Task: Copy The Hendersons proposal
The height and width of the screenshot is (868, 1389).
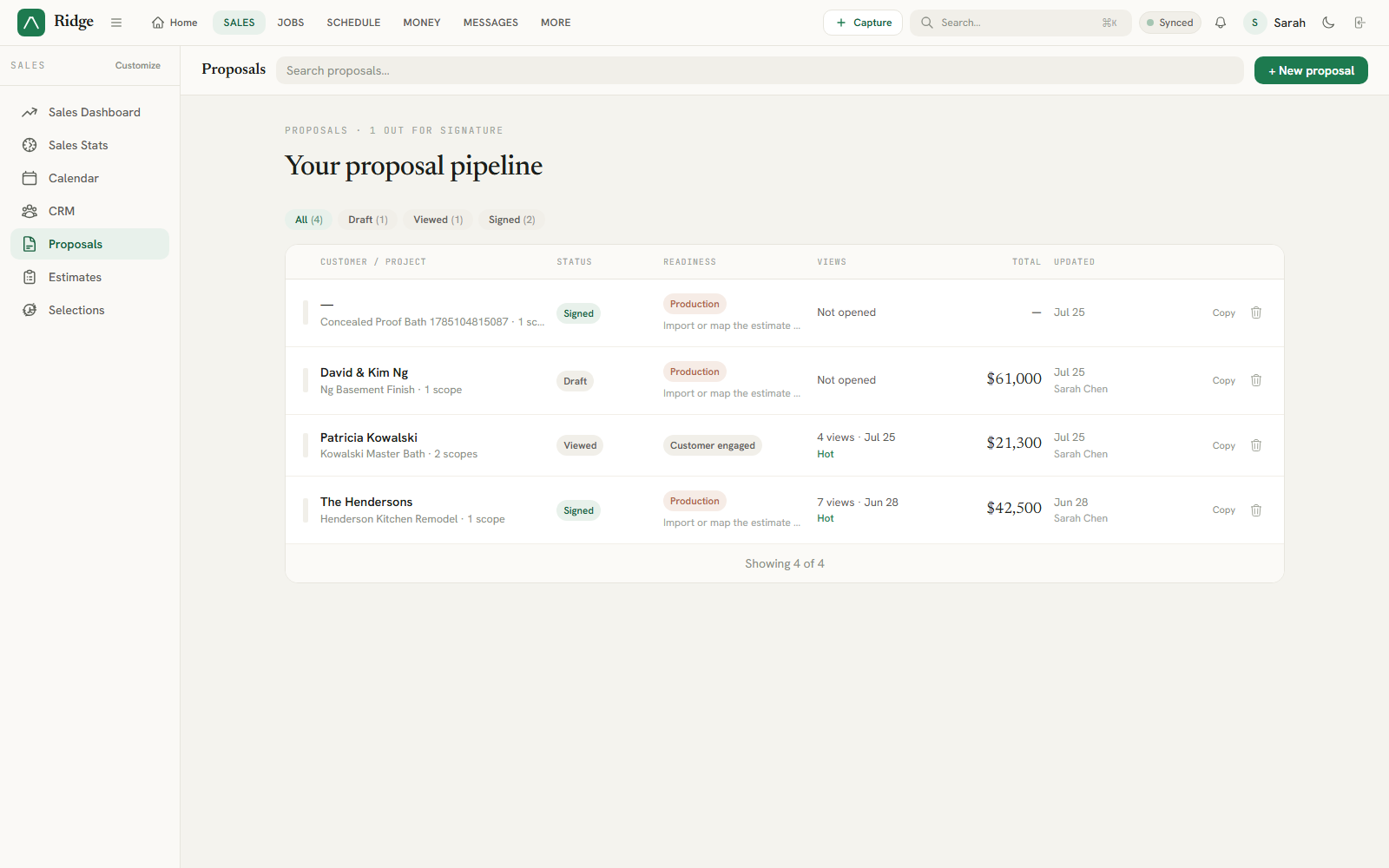Action: click(x=1224, y=510)
